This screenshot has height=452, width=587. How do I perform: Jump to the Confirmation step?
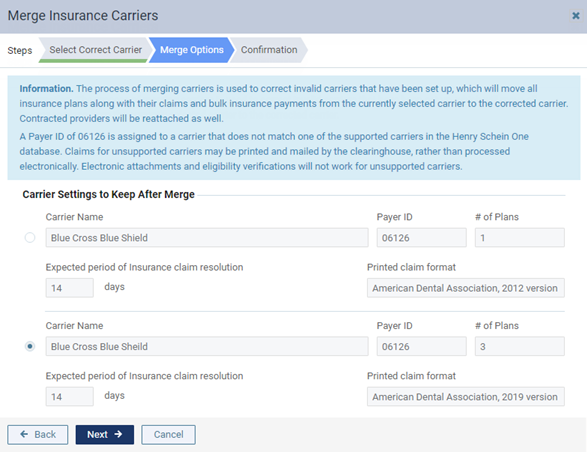click(268, 50)
